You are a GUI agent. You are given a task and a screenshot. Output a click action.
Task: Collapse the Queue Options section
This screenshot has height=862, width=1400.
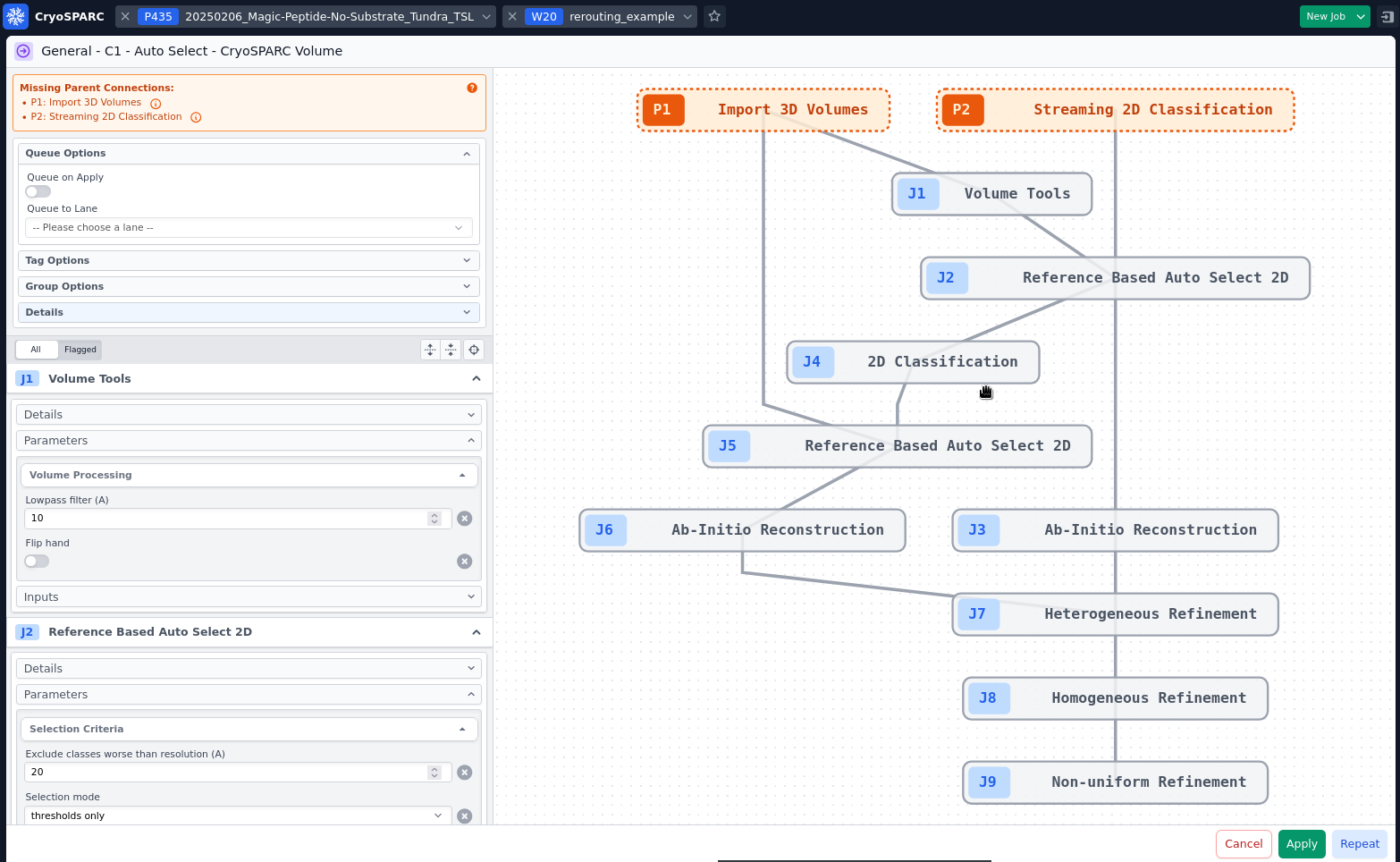(249, 154)
